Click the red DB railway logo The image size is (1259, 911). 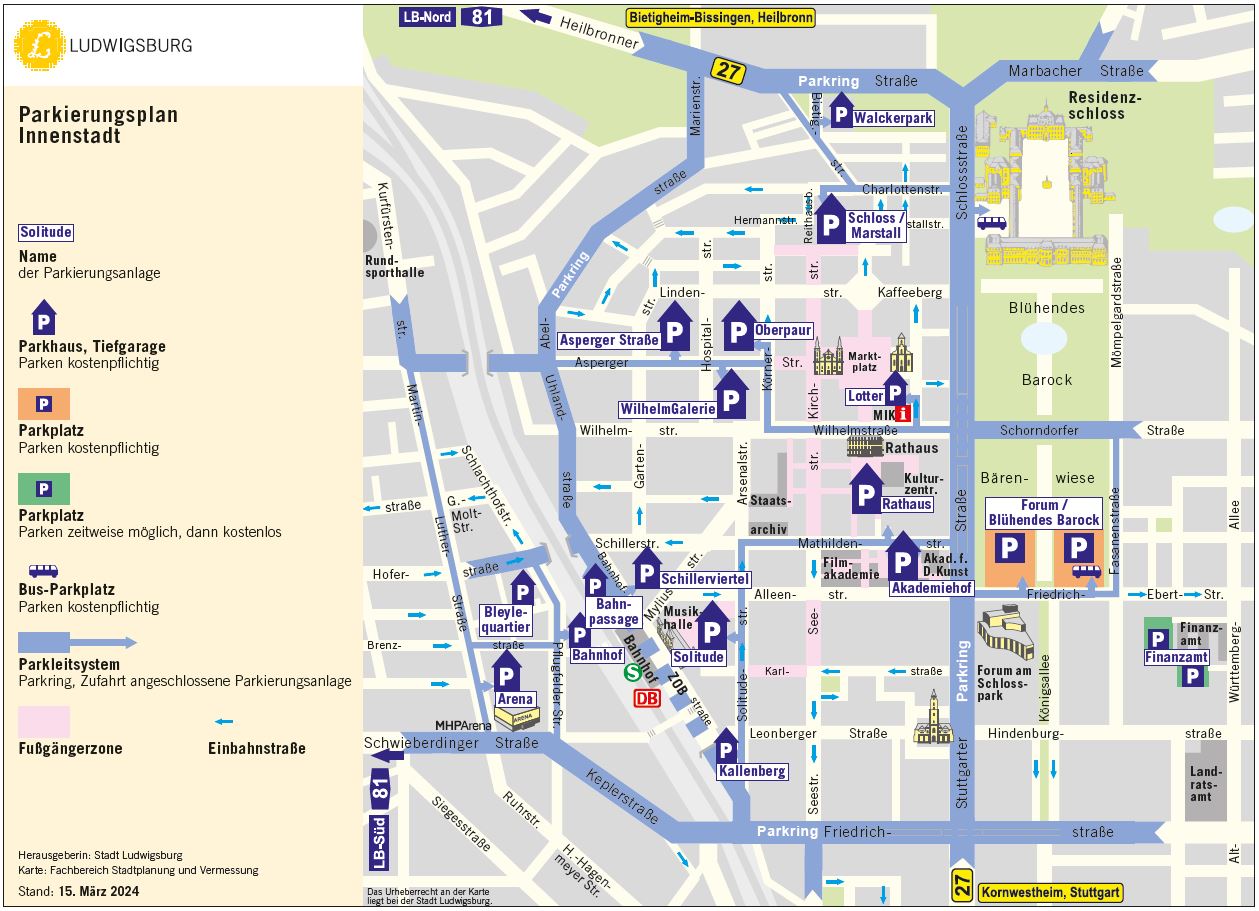click(647, 698)
